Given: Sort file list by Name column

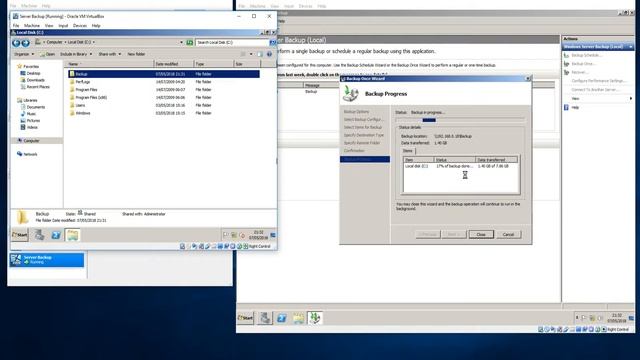Looking at the screenshot, I should (110, 64).
